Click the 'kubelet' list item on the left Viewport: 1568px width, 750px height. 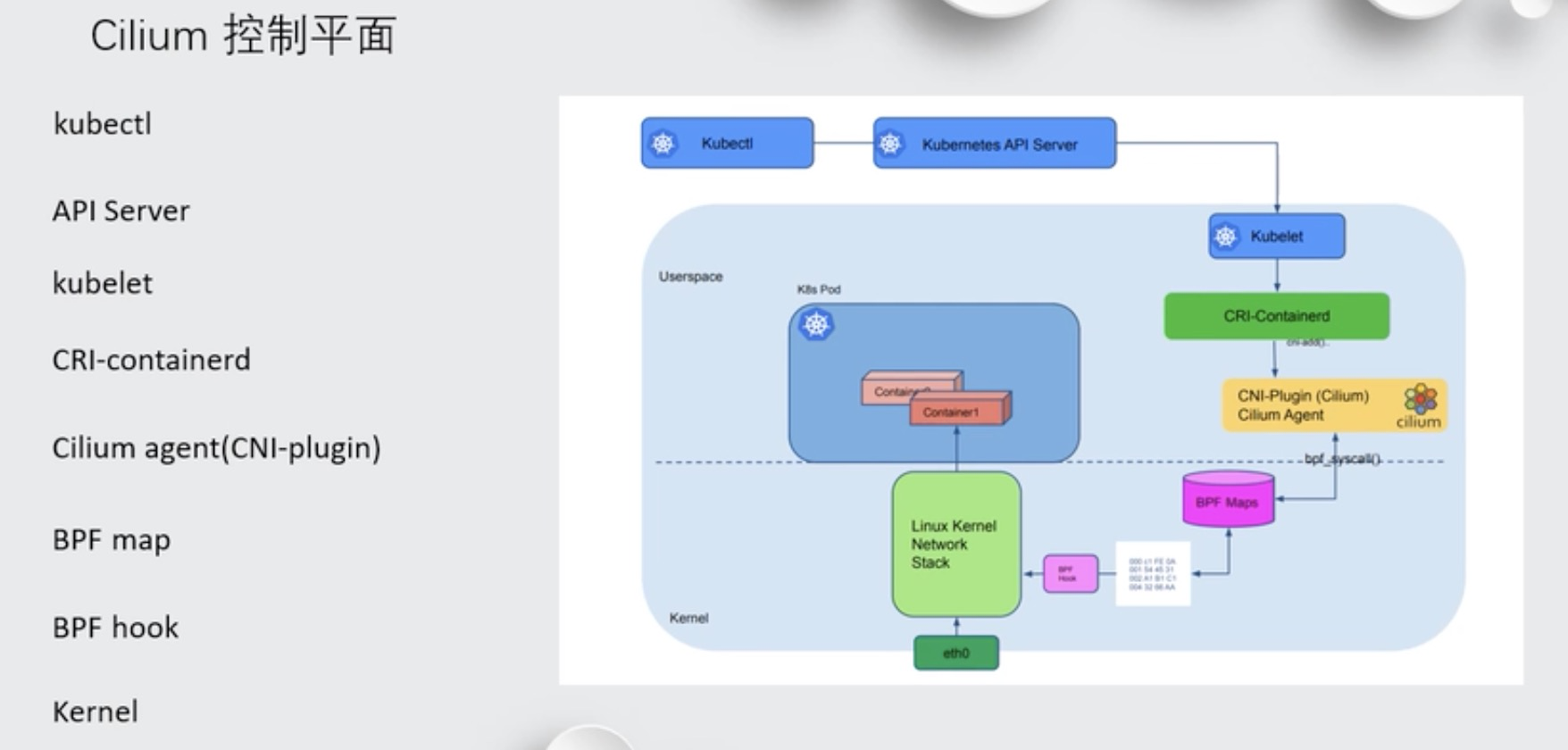103,283
